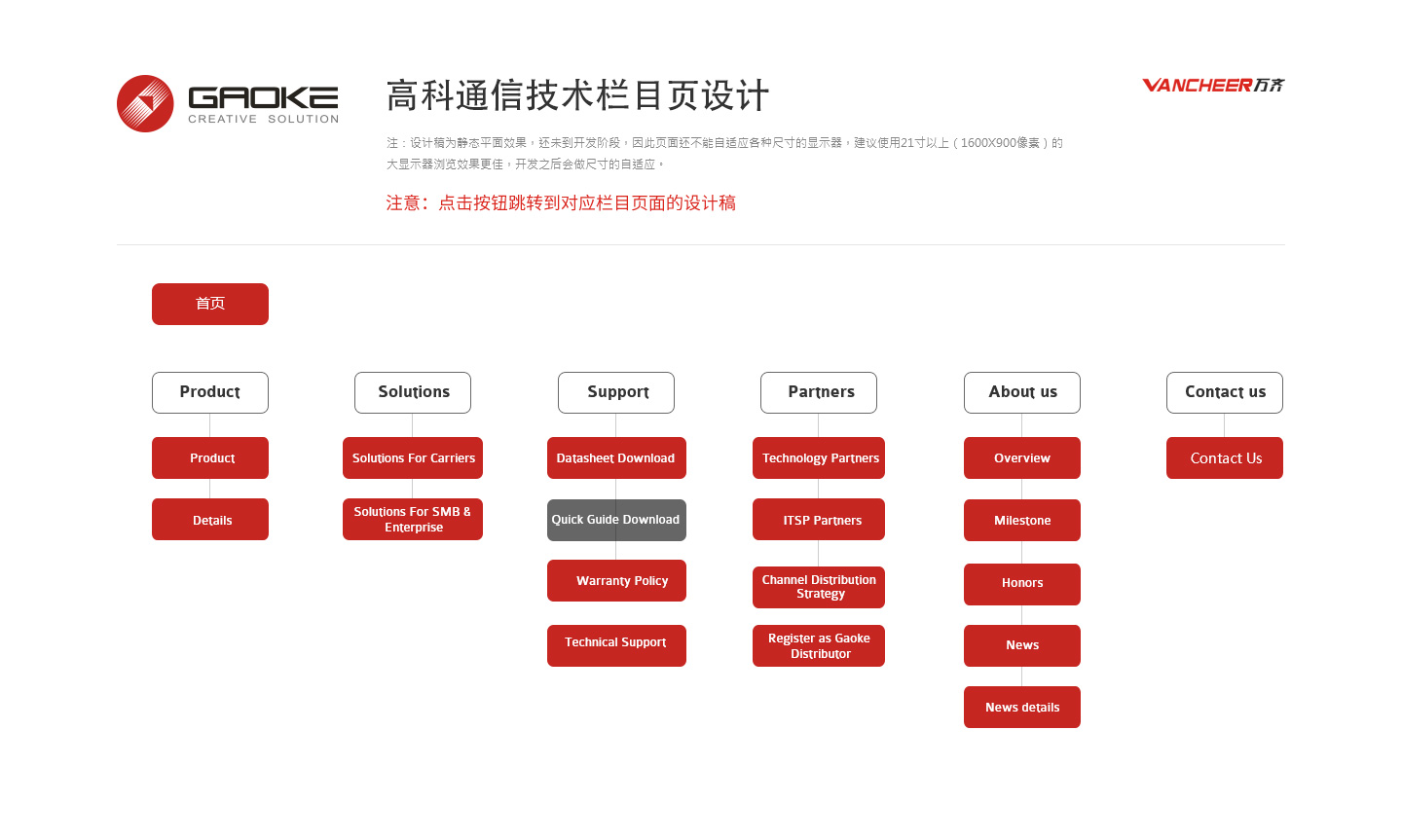Click the gray Quick Guide Download button
Viewport: 1402px width, 840px height.
[616, 520]
